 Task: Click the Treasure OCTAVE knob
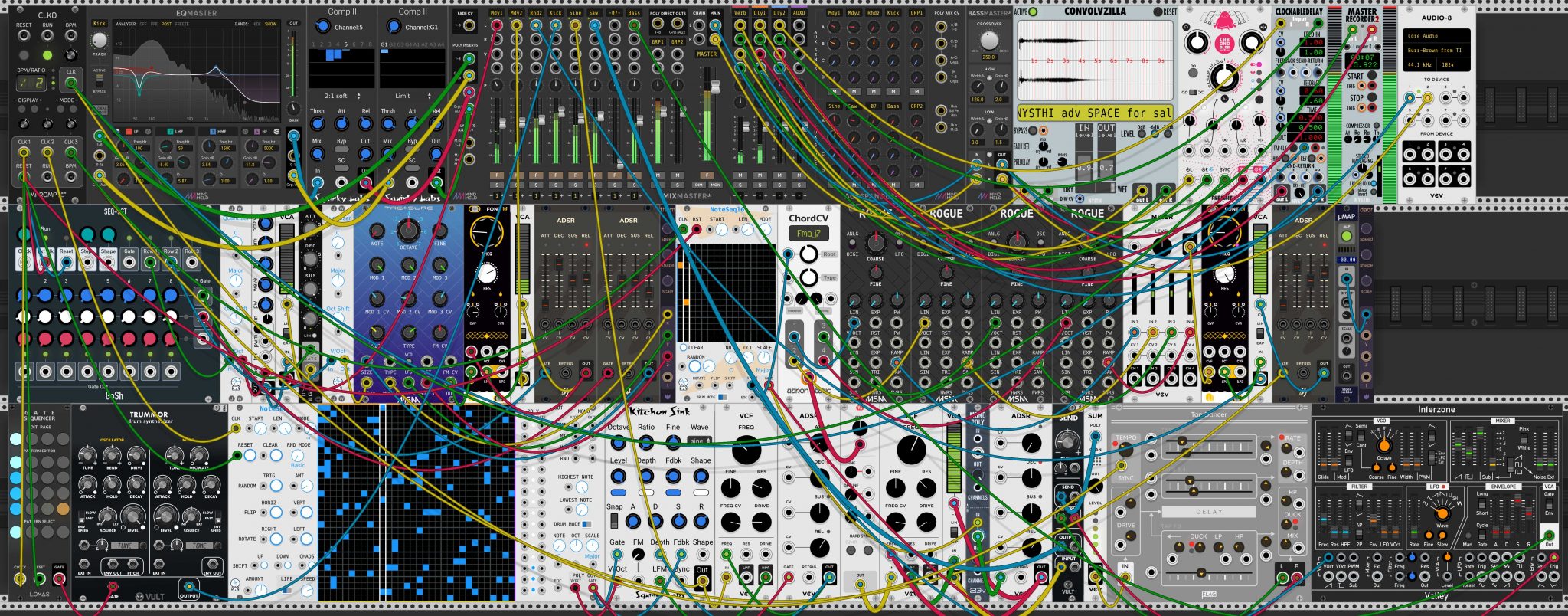pos(409,229)
